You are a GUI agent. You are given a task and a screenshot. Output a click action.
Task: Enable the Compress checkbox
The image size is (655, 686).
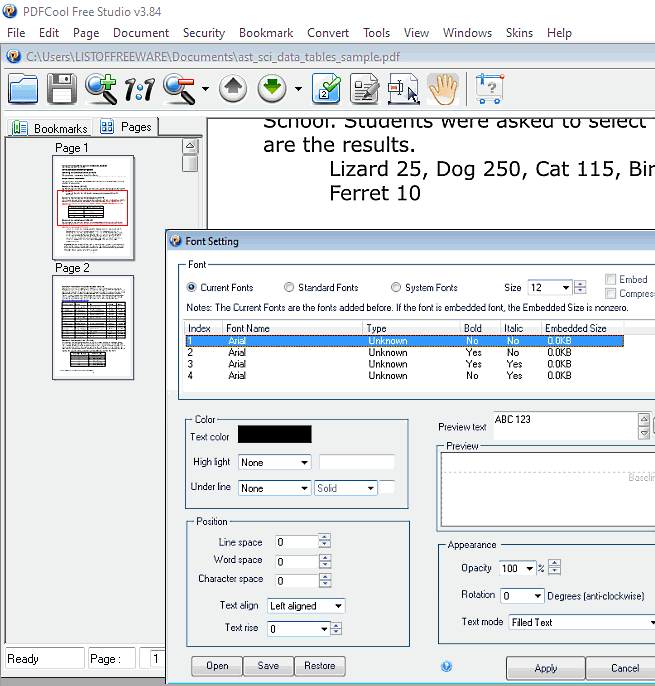click(610, 293)
